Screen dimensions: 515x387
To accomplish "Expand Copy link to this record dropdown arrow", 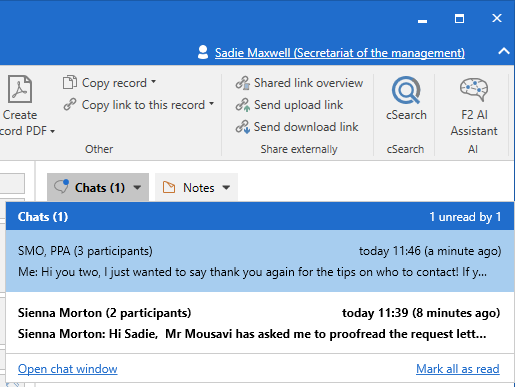I will (211, 103).
